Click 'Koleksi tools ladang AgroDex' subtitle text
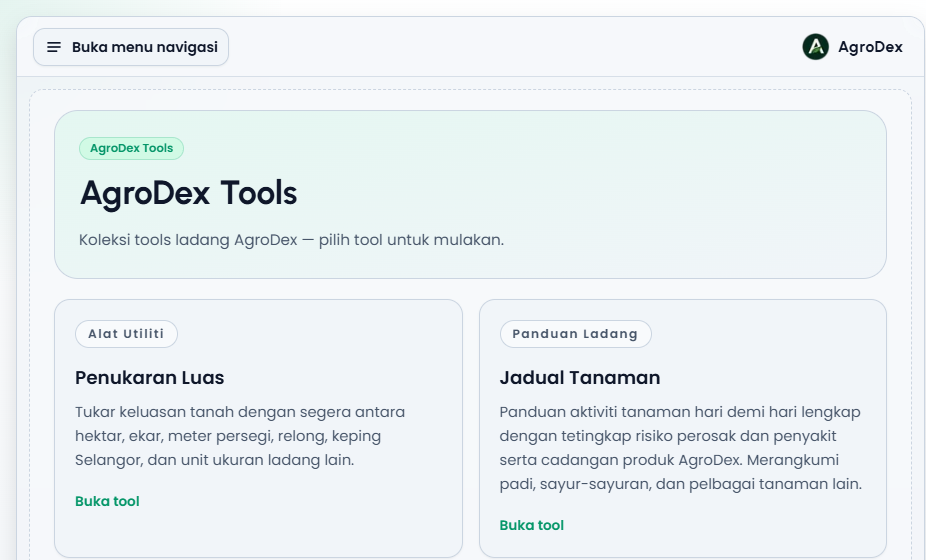 point(291,240)
